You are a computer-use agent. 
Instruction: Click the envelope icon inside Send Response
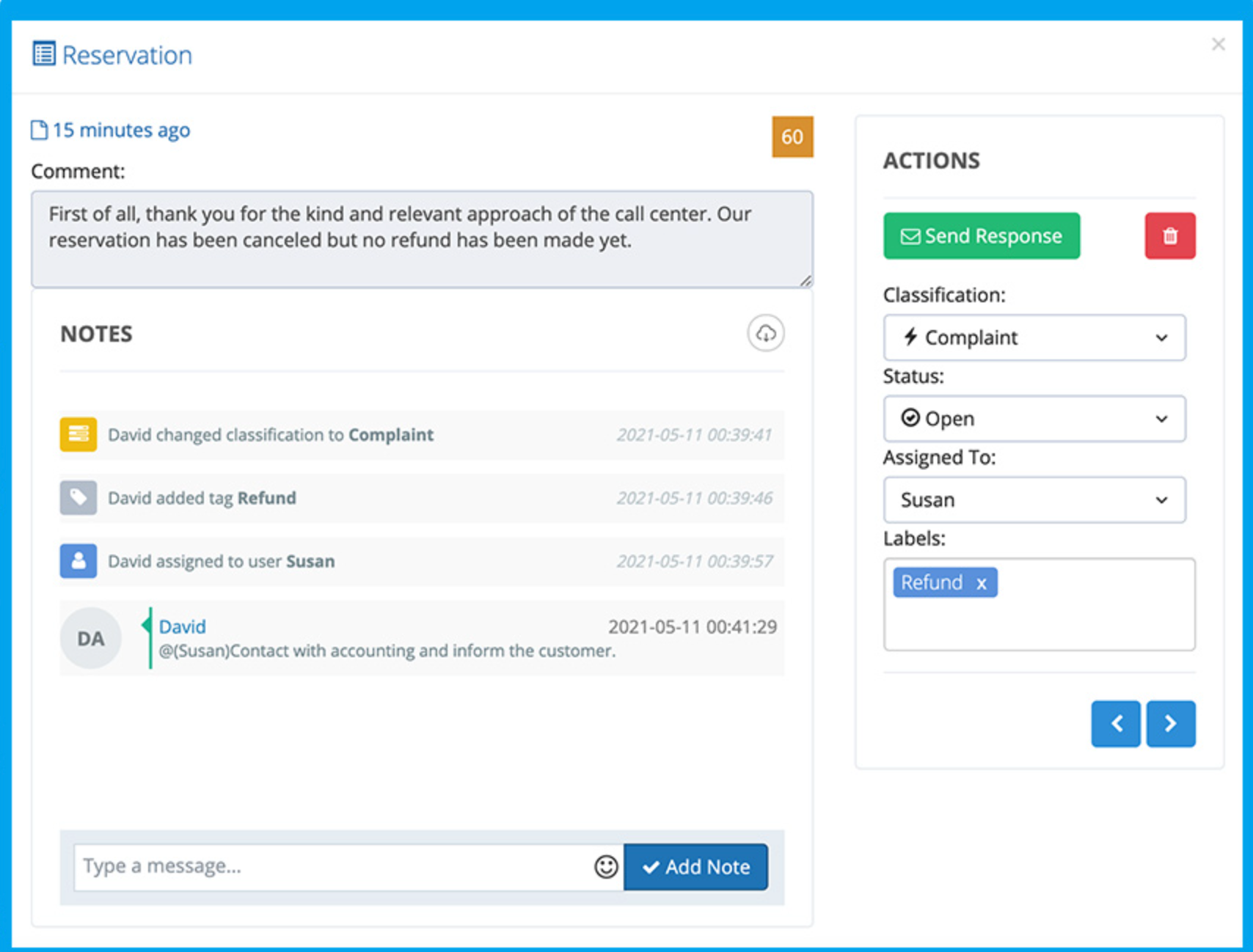pyautogui.click(x=910, y=235)
